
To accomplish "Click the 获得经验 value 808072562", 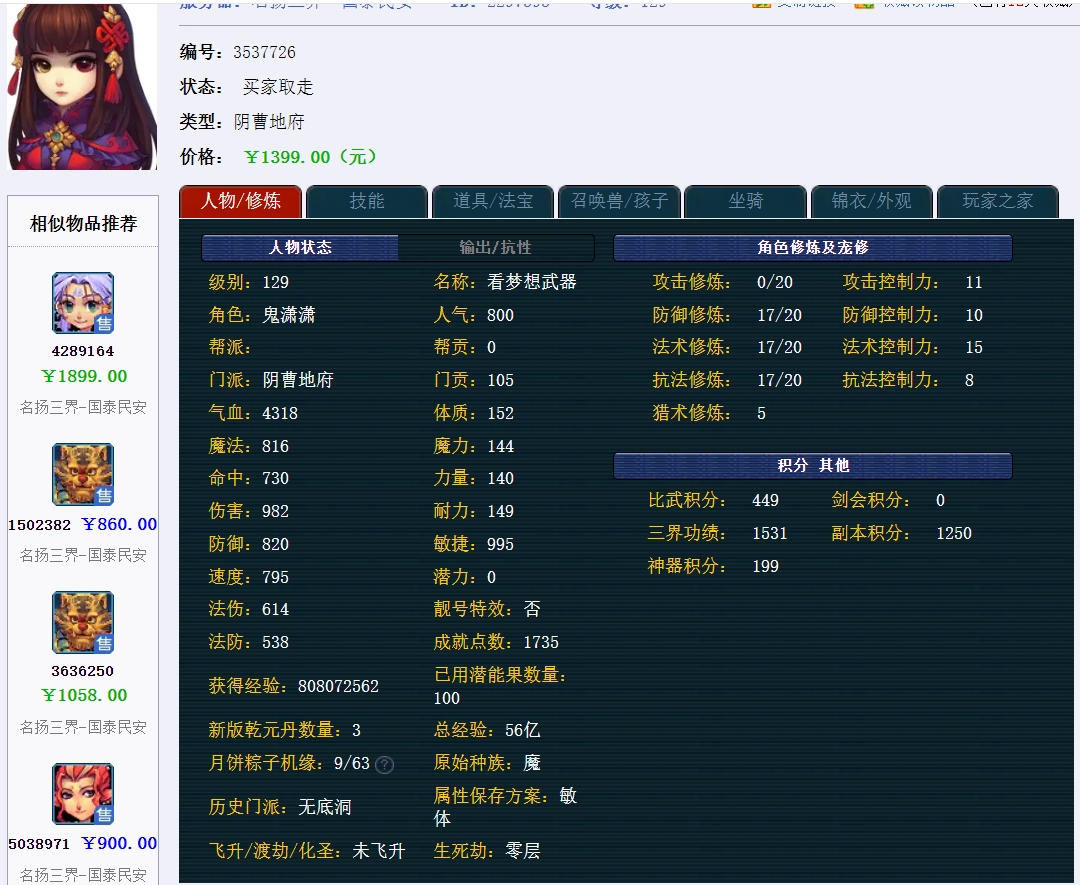I will pos(338,686).
